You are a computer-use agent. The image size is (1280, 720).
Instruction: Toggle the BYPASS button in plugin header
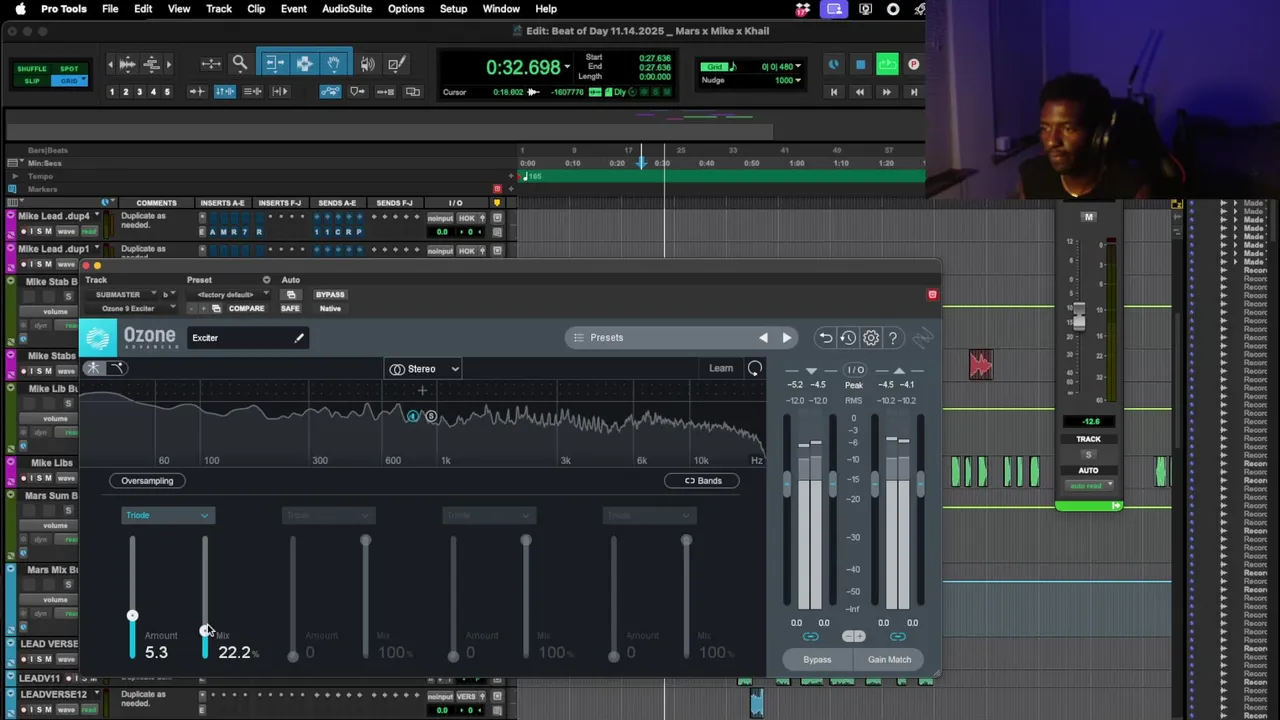(x=330, y=295)
